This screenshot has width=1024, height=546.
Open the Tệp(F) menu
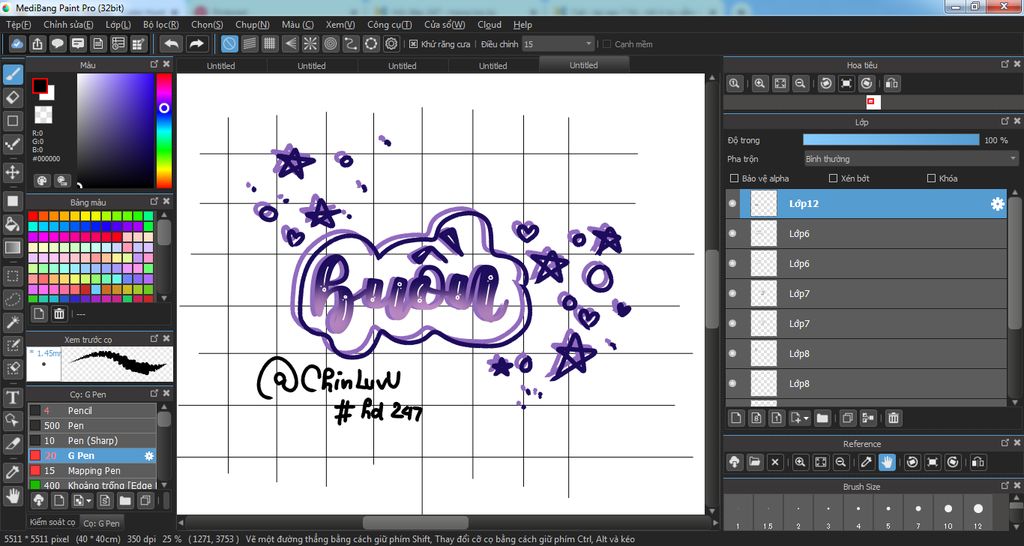[18, 25]
